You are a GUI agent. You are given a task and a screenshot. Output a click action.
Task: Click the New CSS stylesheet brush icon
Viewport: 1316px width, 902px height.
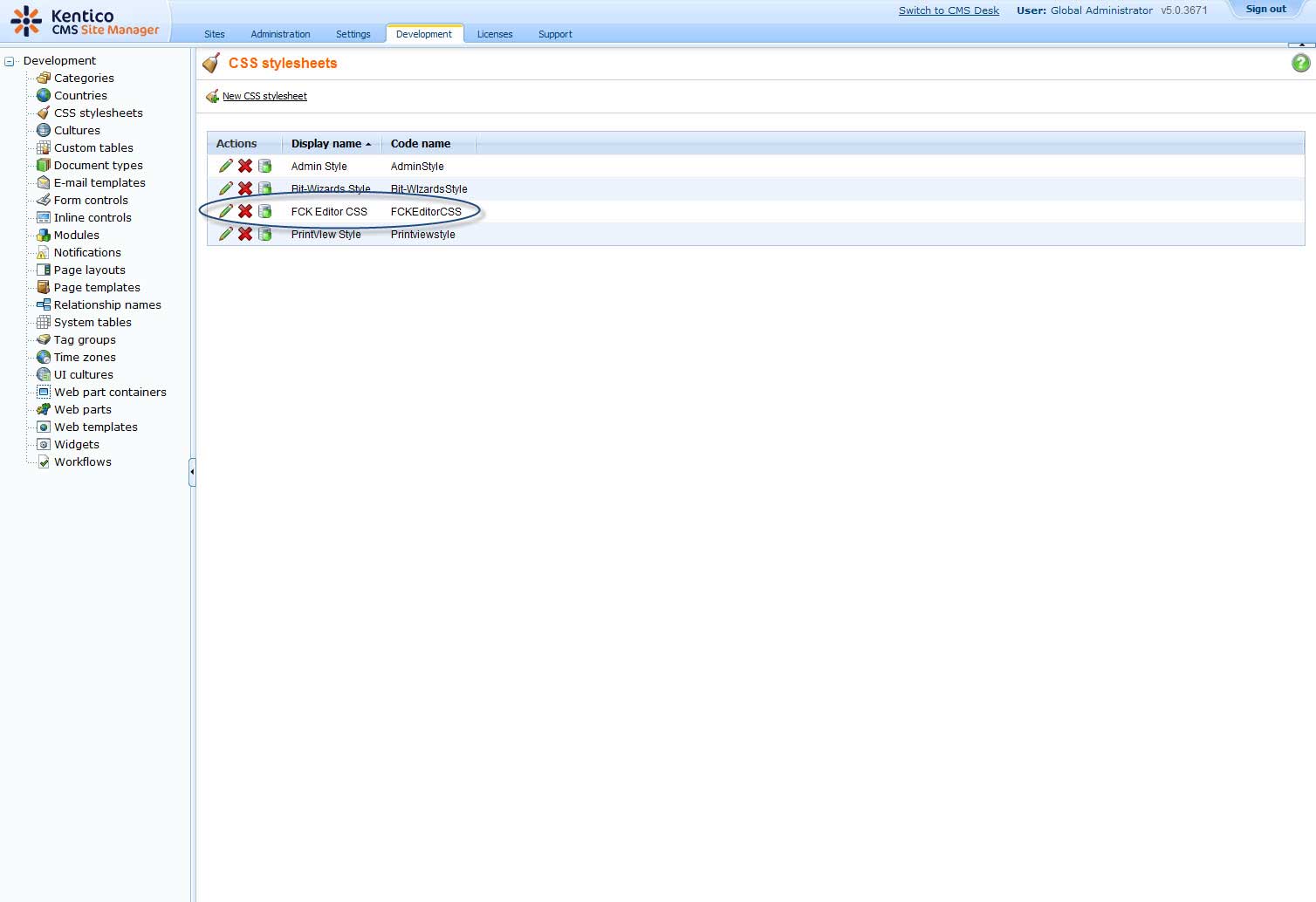coord(212,96)
